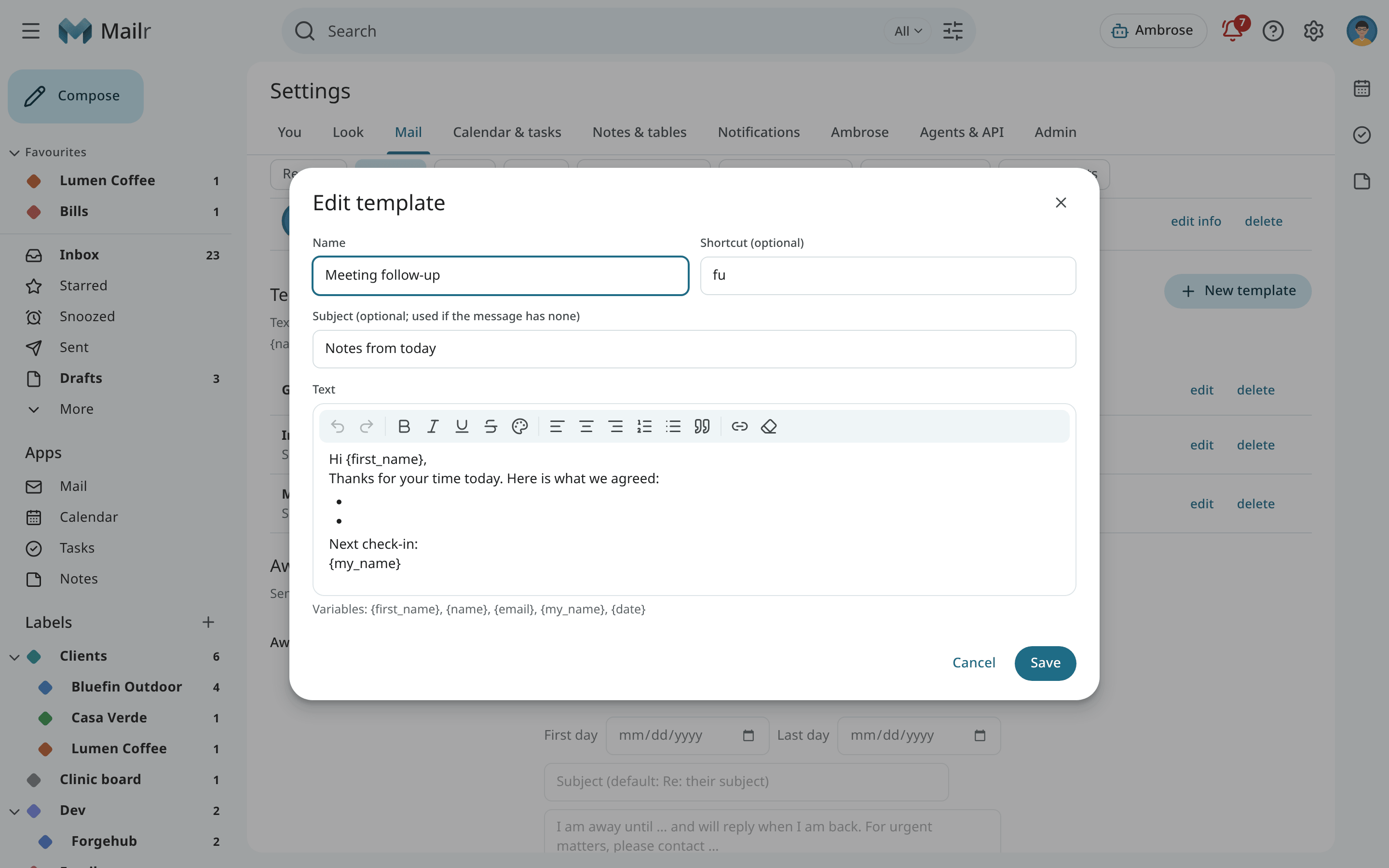Open the help question mark icon
The image size is (1389, 868).
click(x=1273, y=30)
